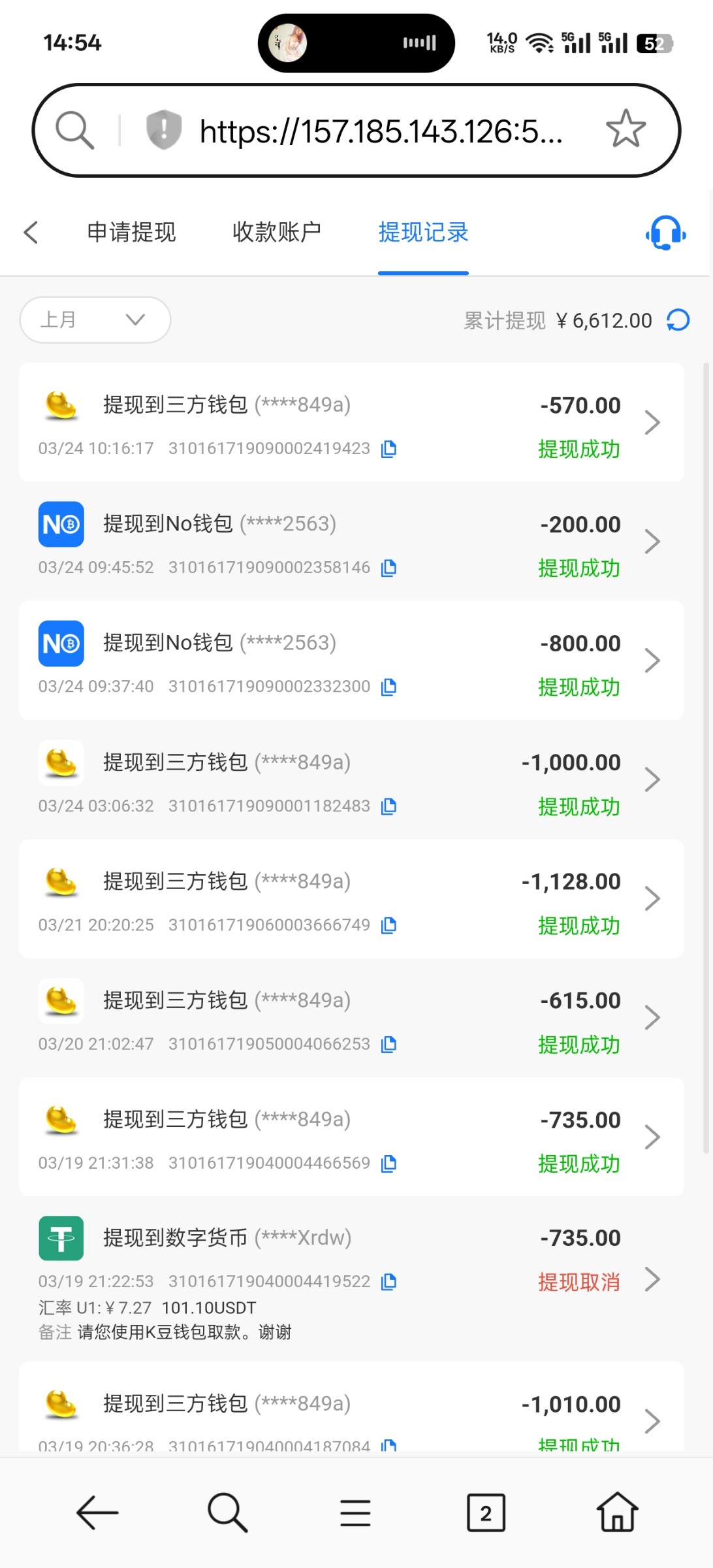
Task: Expand details of the -570.00 withdrawal
Action: (x=652, y=423)
